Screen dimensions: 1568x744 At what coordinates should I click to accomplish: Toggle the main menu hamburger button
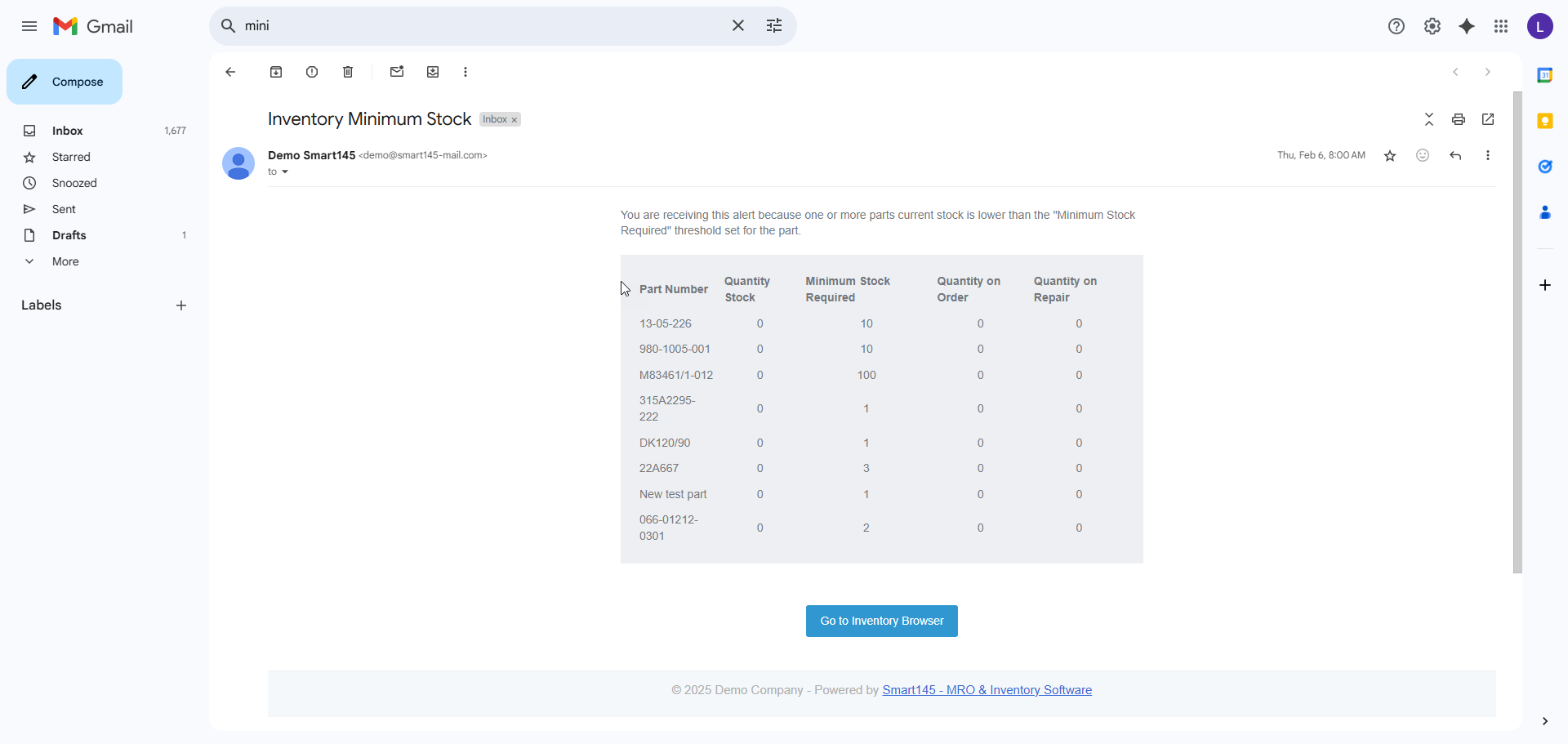(x=29, y=26)
